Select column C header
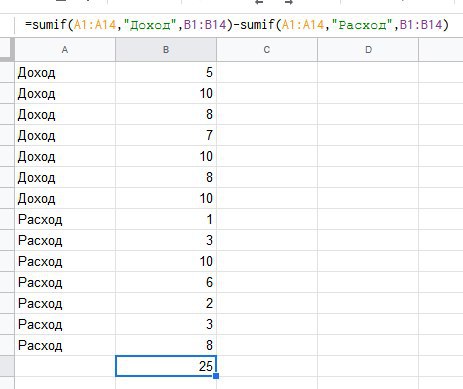 click(x=267, y=50)
